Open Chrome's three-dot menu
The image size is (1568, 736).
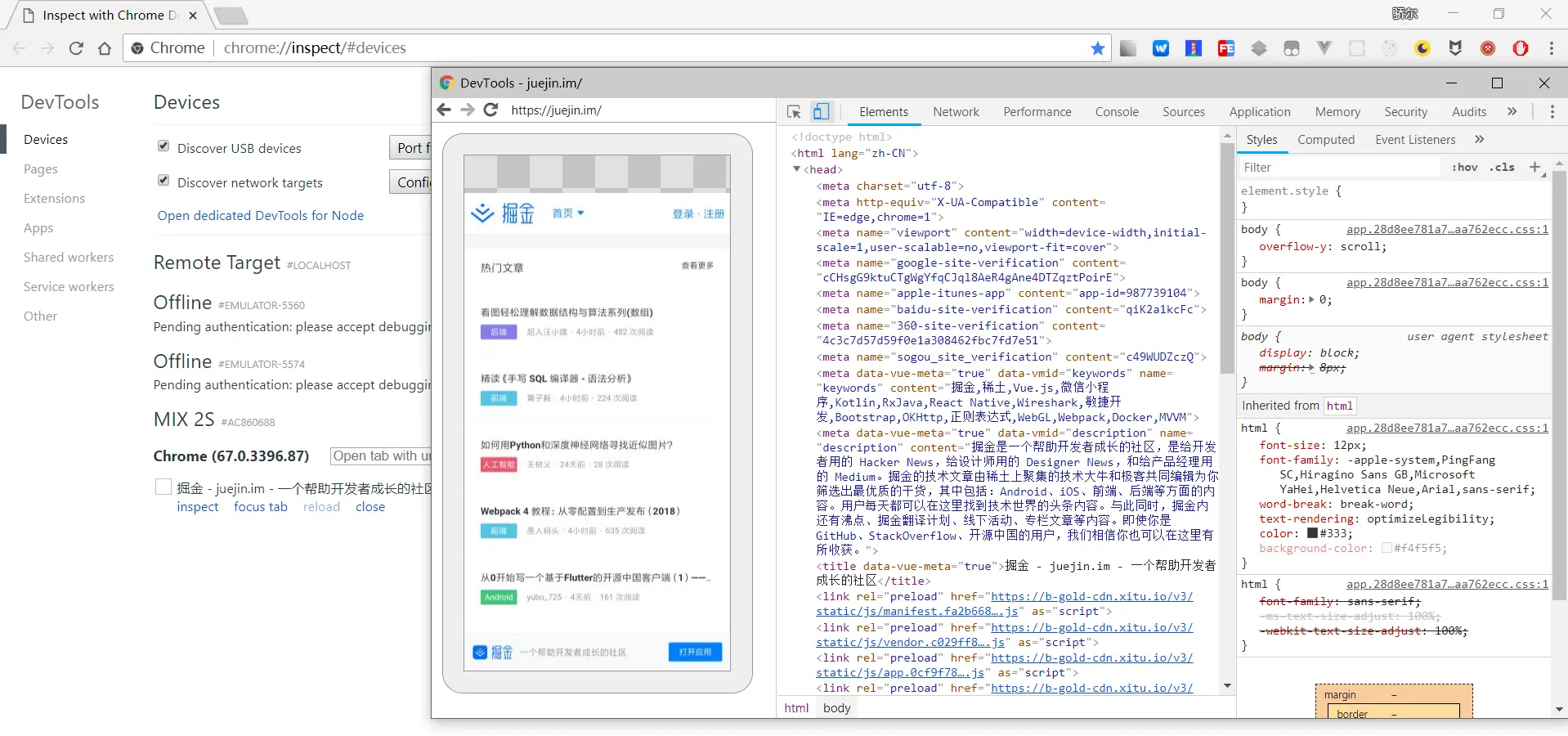point(1552,48)
